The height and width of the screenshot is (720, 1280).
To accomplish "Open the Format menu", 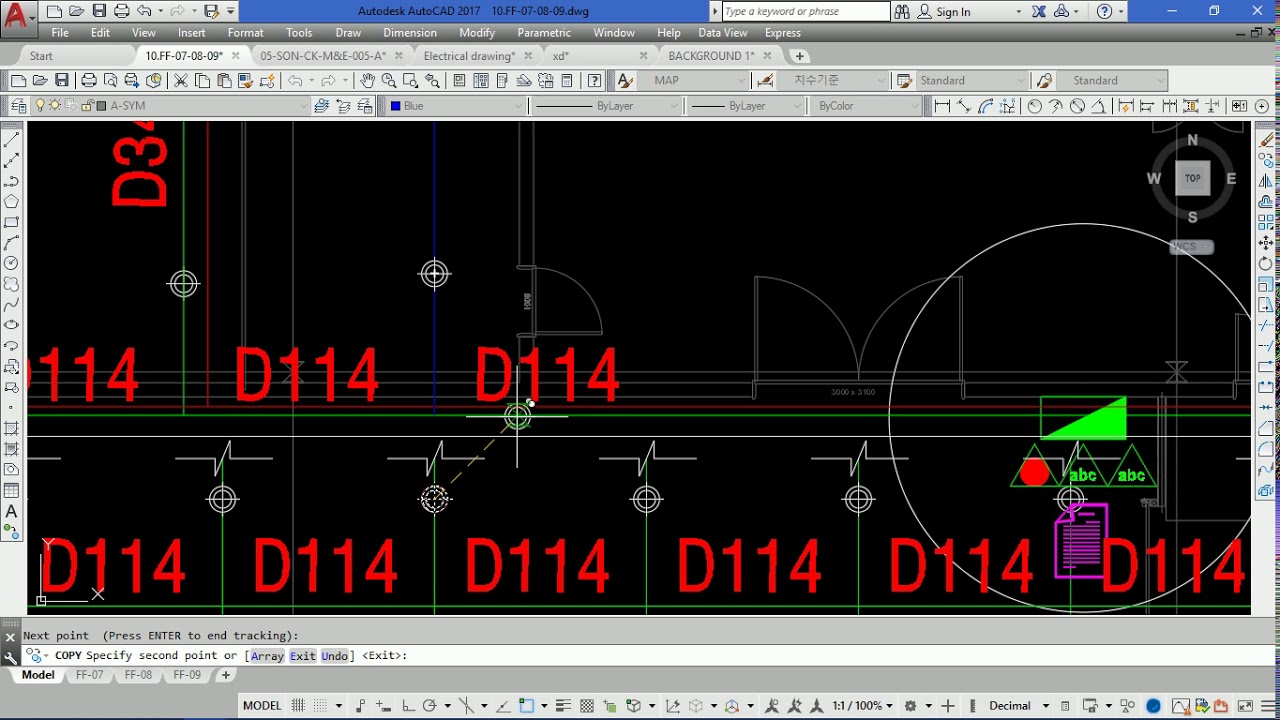I will coord(245,33).
